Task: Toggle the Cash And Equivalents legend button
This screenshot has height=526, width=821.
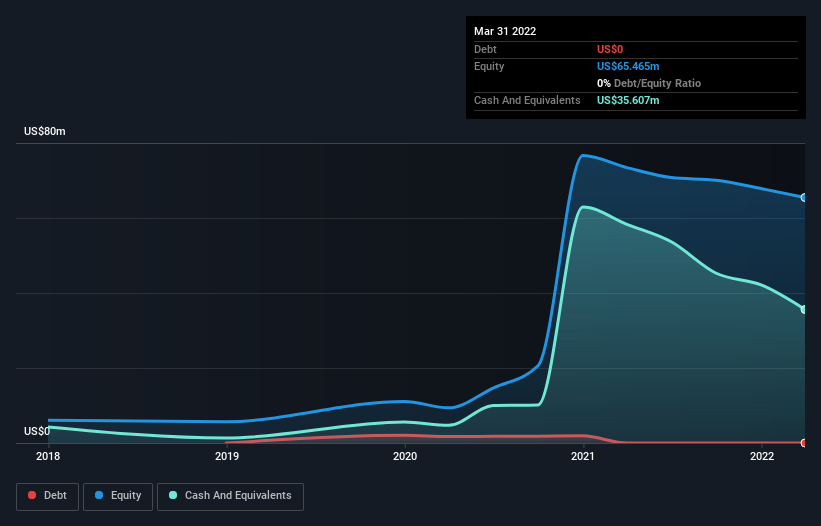Action: 230,496
